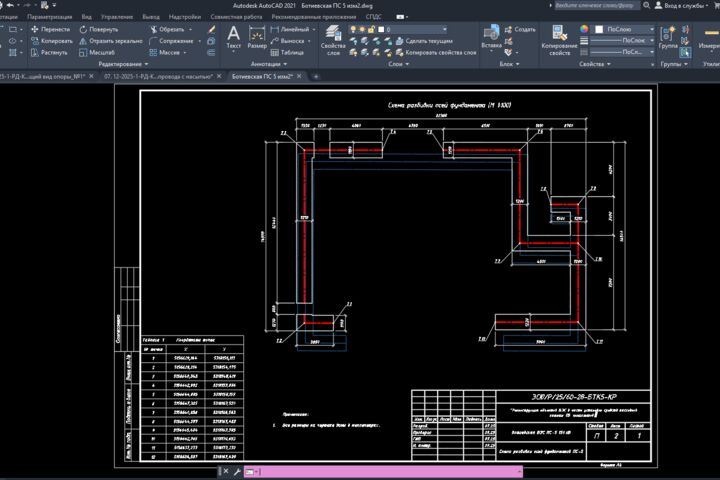The width and height of the screenshot is (720, 480).
Task: Click the Text (Текст) tool
Action: point(233,38)
